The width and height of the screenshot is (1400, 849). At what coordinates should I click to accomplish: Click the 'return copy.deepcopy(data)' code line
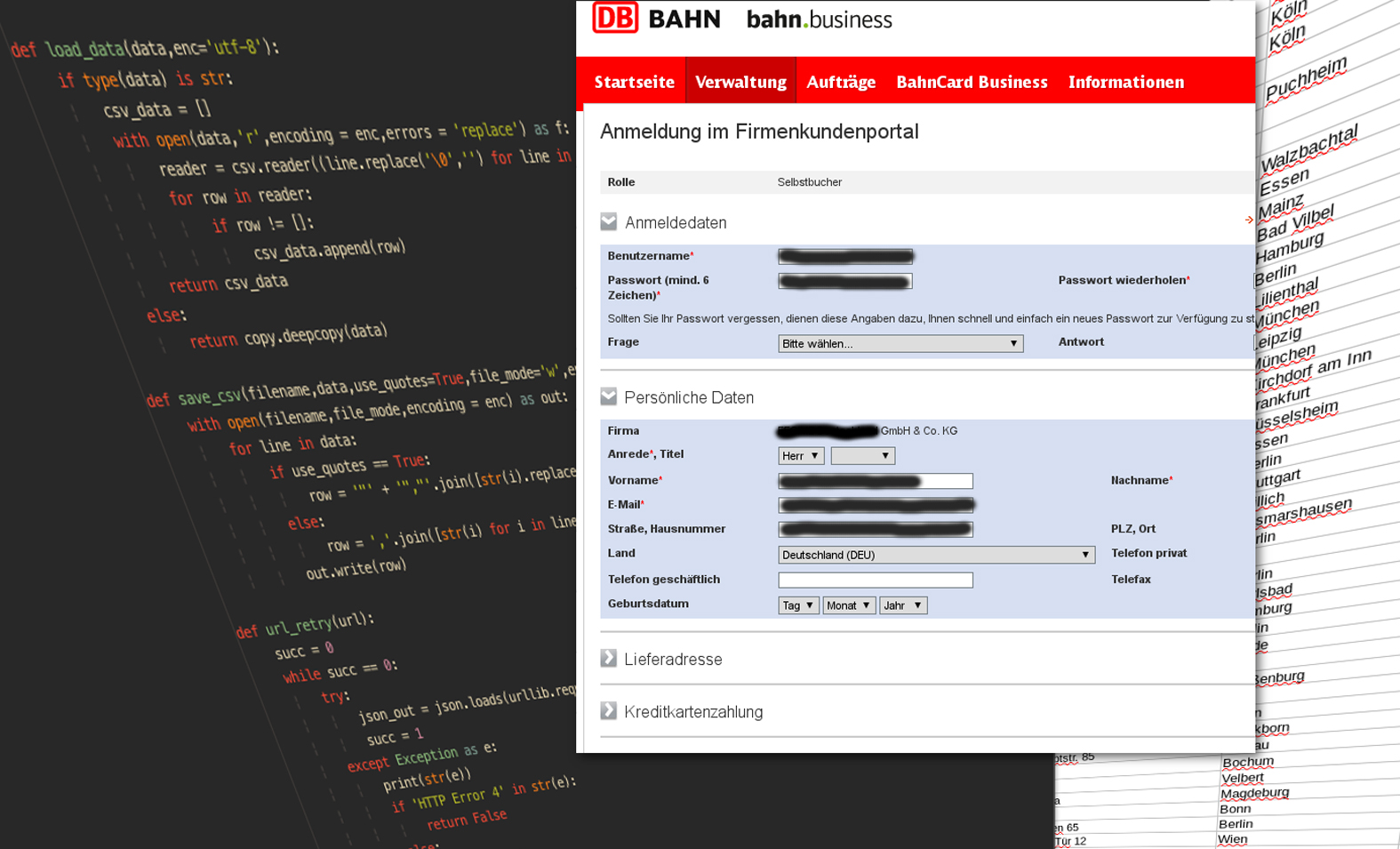(289, 335)
